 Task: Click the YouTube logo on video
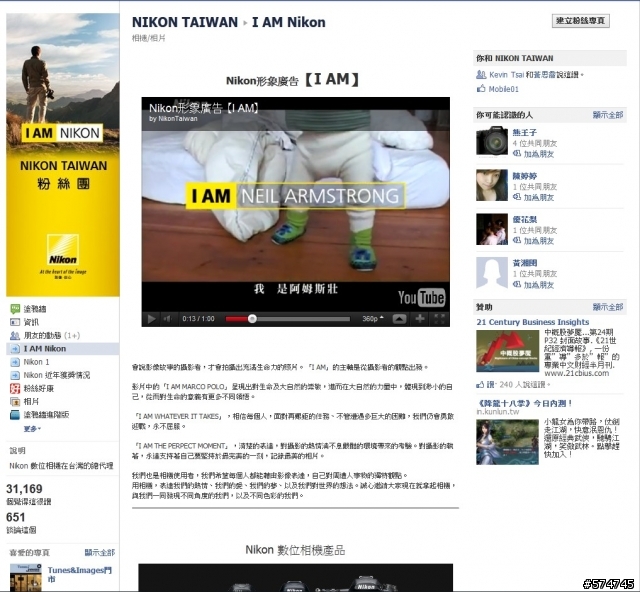click(x=421, y=298)
